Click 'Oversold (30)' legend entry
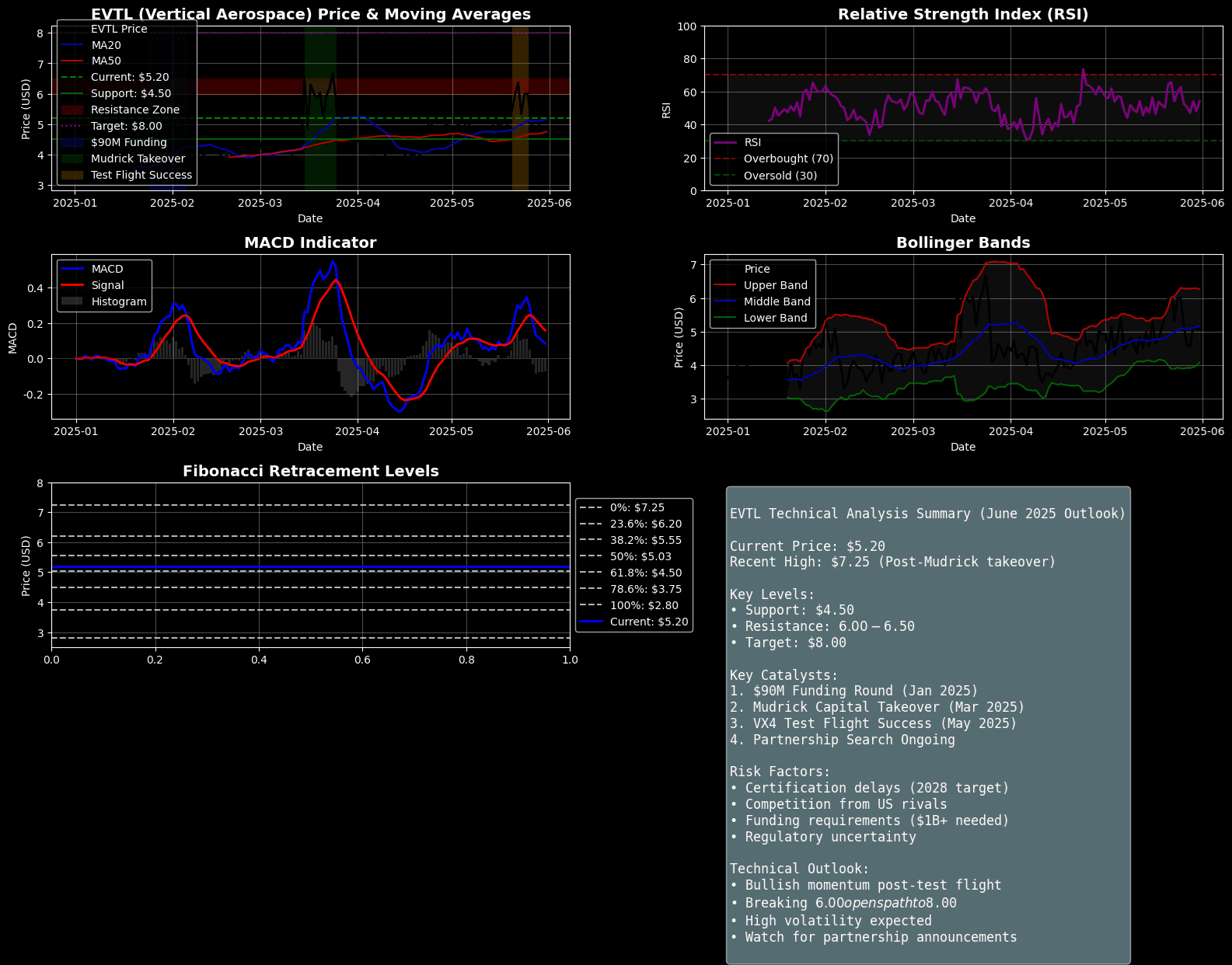 click(x=764, y=176)
